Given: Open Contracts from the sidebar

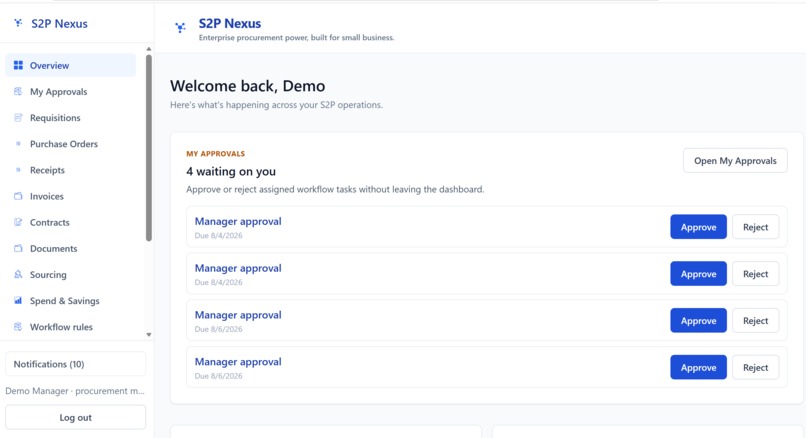Looking at the screenshot, I should (x=71, y=222).
